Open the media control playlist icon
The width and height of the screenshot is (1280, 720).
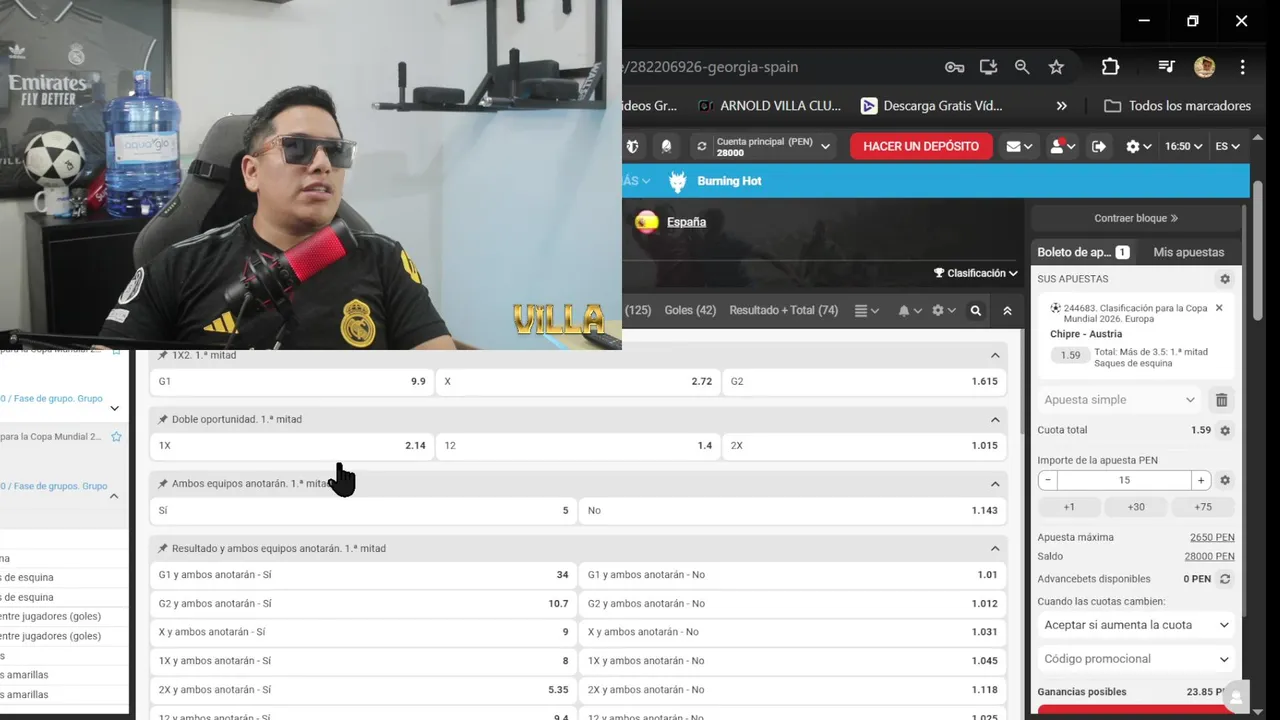1166,67
